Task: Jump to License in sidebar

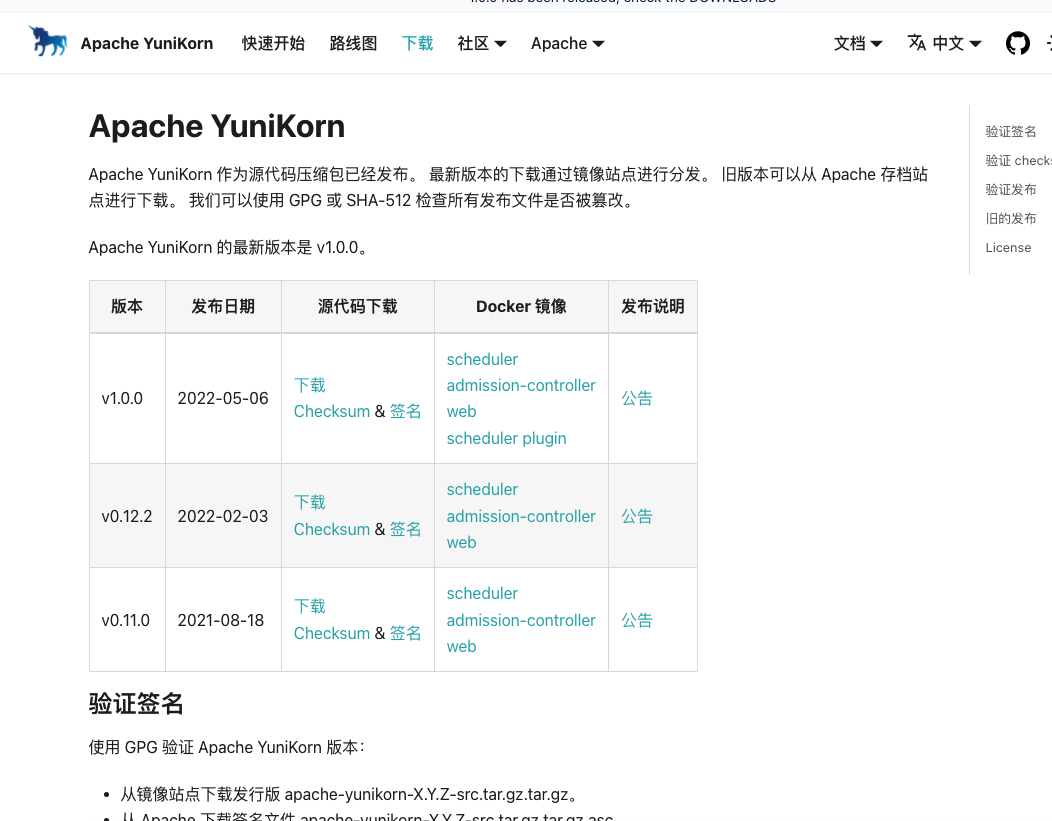Action: point(1008,248)
